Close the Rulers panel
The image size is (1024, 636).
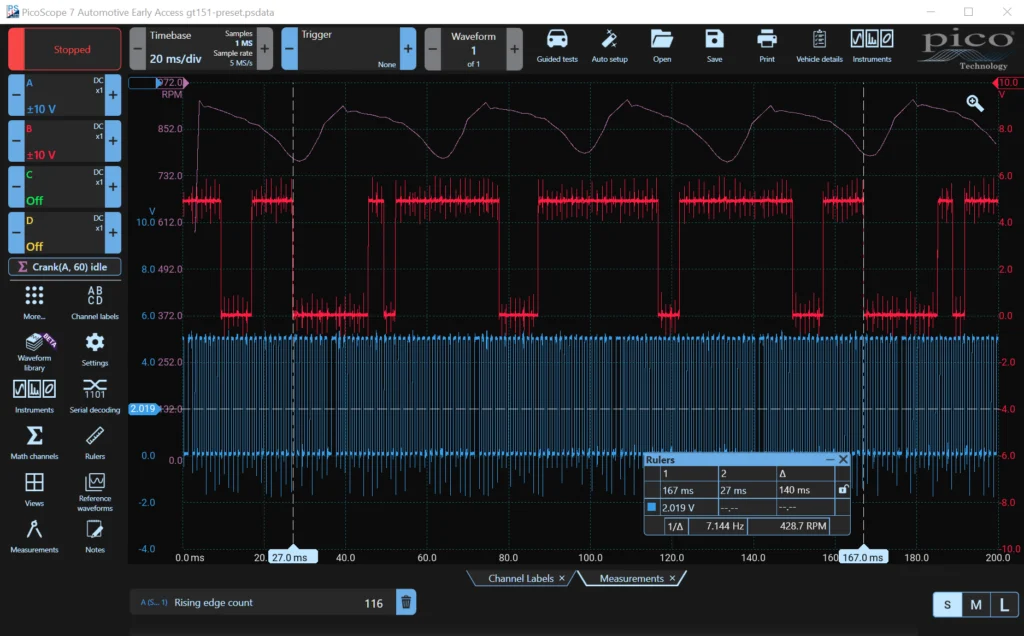843,460
